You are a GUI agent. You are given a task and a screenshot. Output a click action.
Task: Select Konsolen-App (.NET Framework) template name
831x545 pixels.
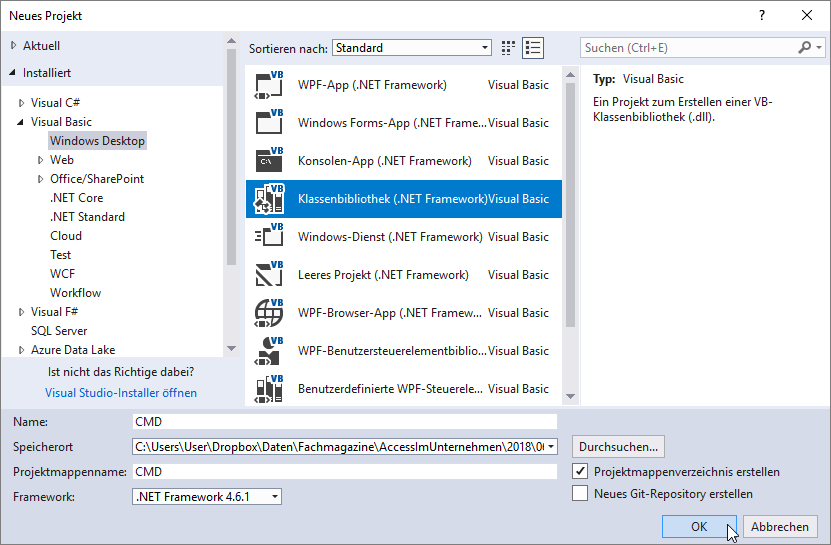[x=385, y=161]
